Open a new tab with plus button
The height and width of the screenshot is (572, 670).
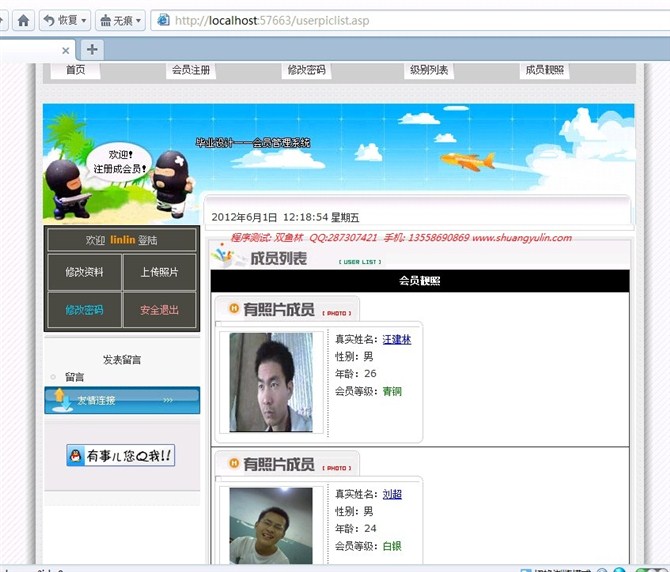pyautogui.click(x=92, y=49)
